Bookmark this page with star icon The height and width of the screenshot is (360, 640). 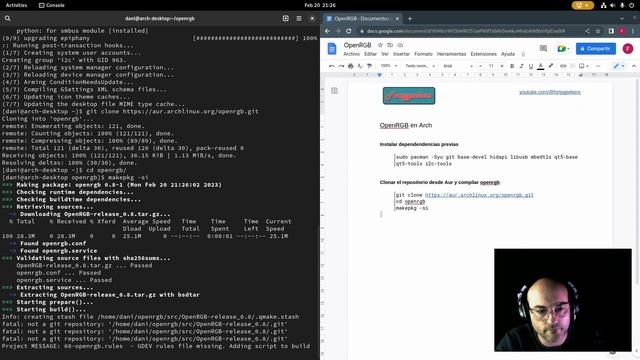(x=598, y=31)
